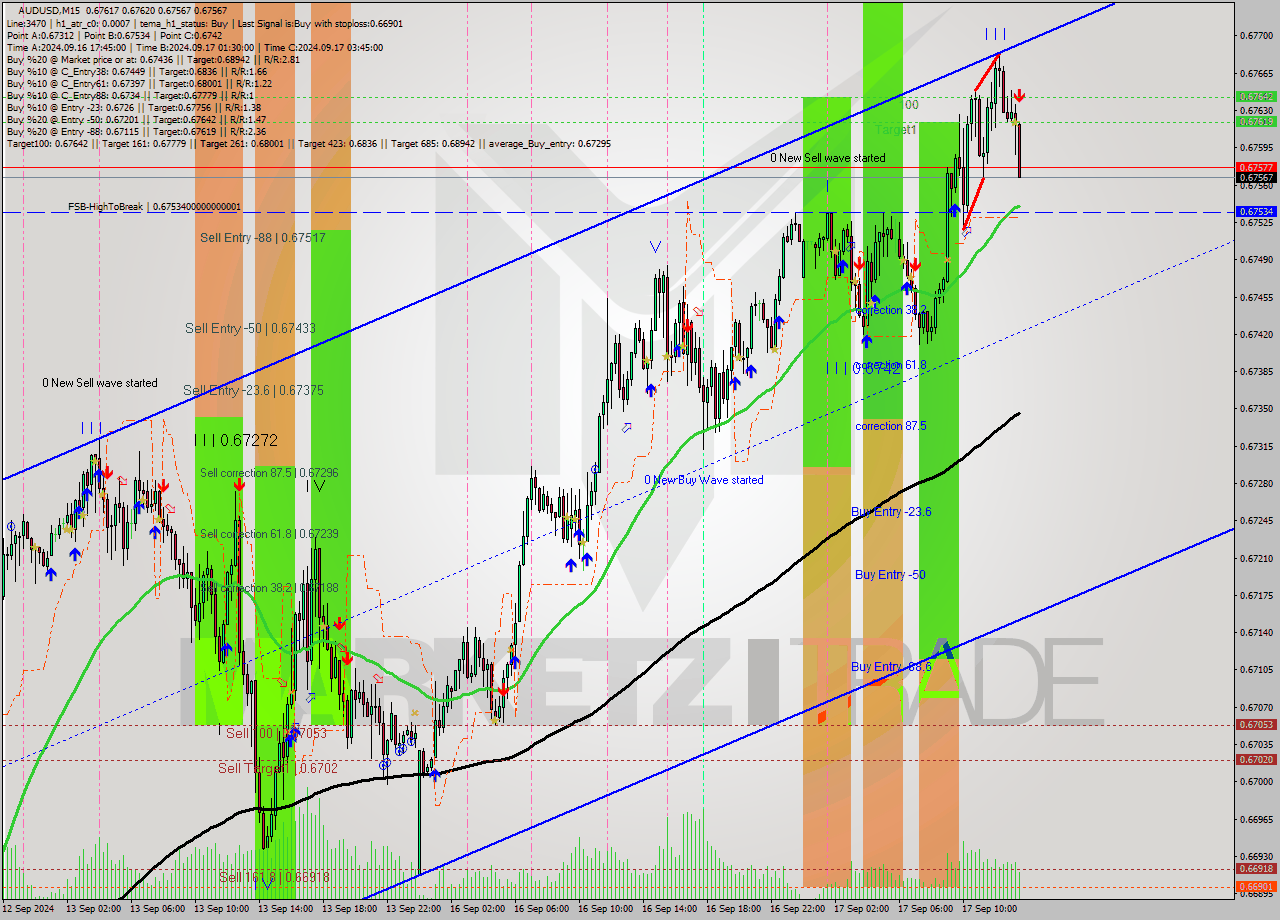Select the '13 Sep 22:00' time axis label
The height and width of the screenshot is (920, 1280).
[x=414, y=910]
